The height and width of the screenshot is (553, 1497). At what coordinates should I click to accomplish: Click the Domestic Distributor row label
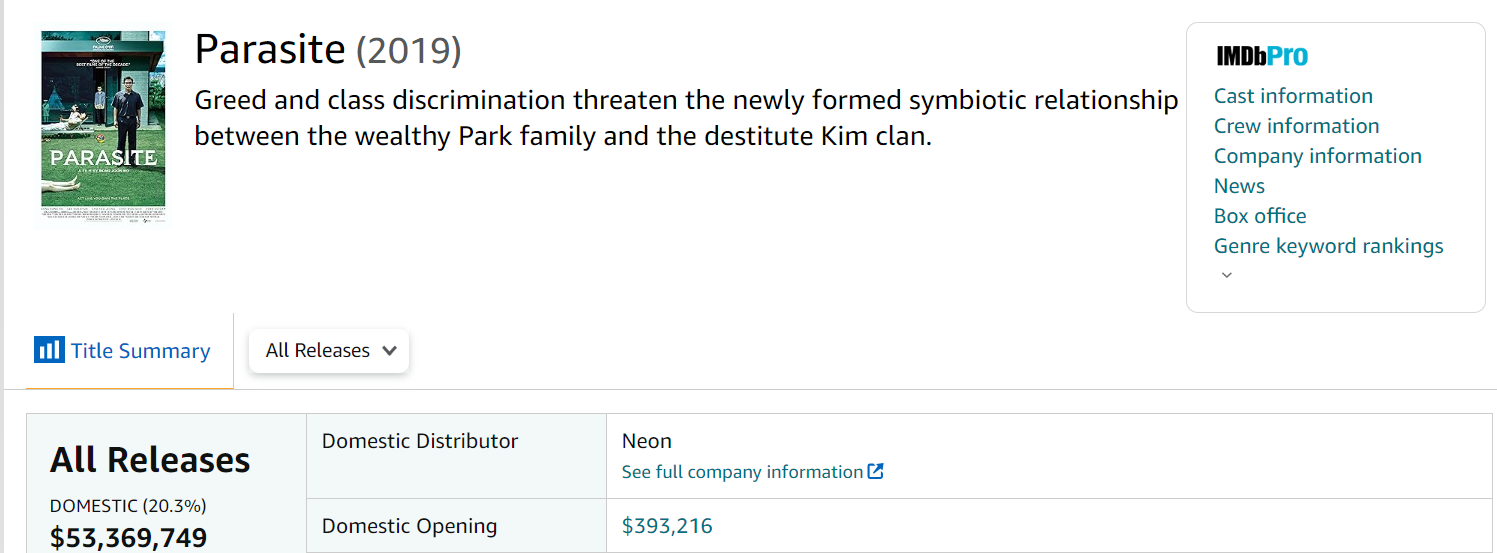point(420,441)
